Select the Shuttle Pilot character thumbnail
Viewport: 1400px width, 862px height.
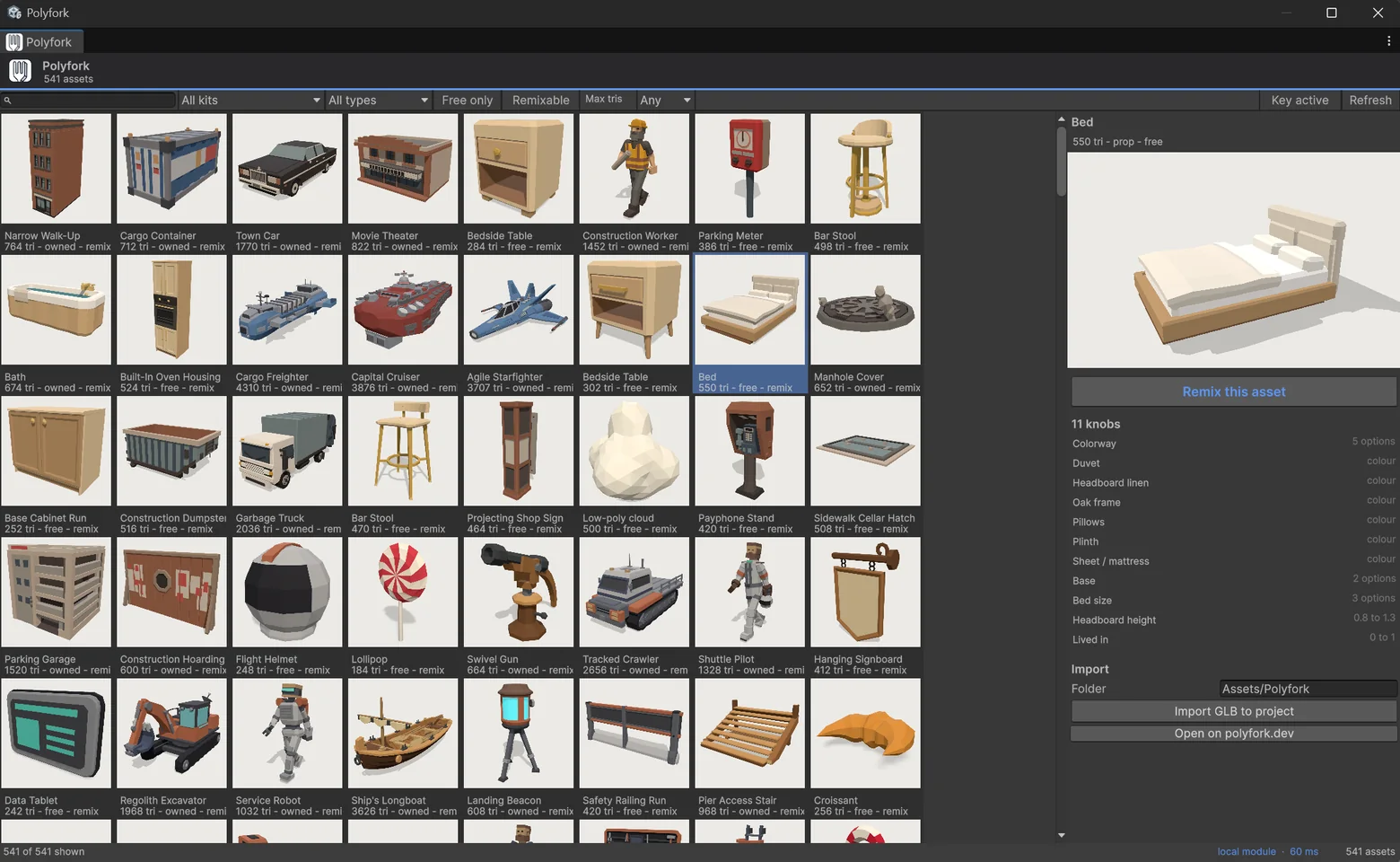[x=750, y=592]
